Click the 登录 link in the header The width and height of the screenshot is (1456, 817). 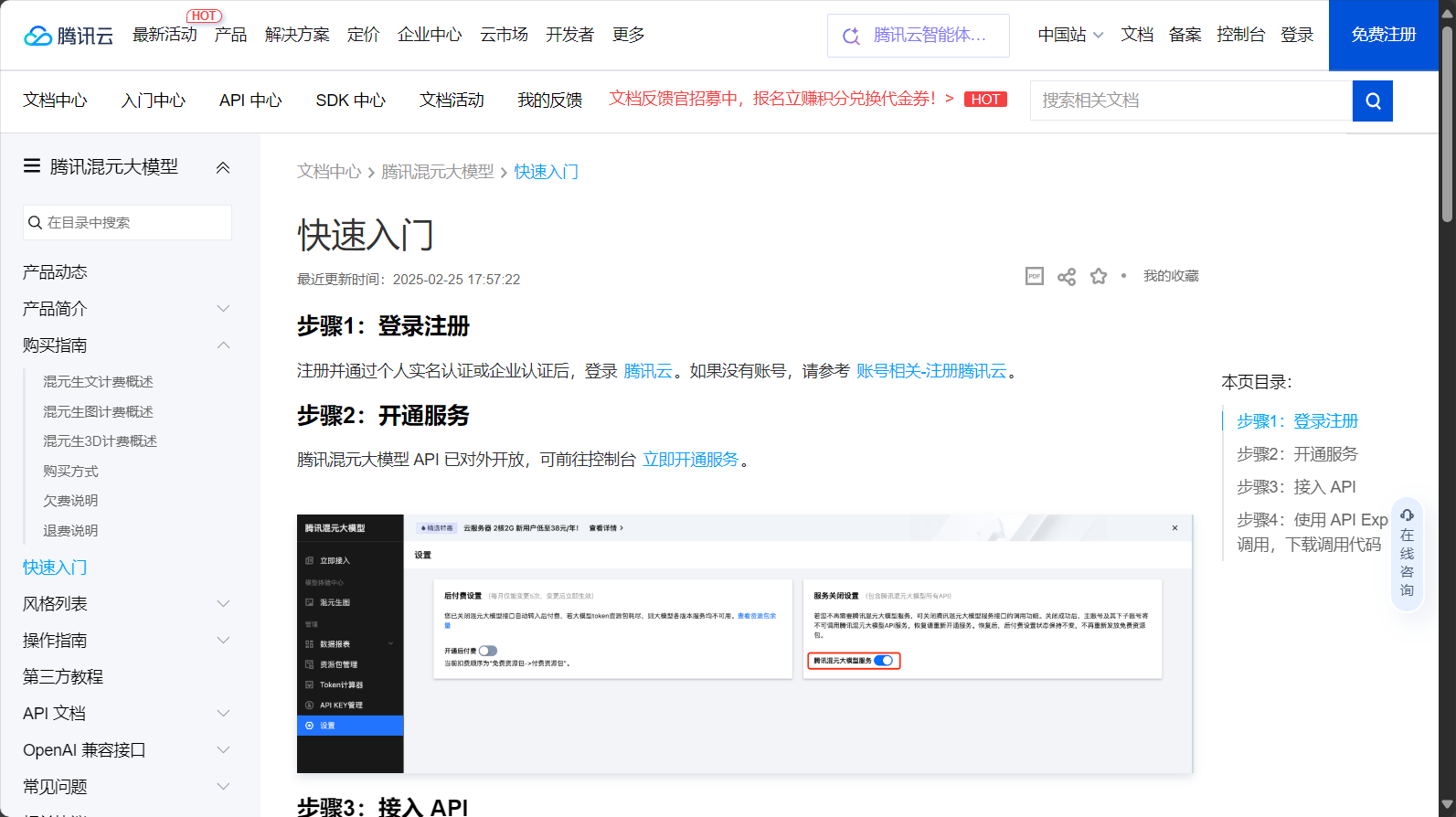click(x=1297, y=35)
